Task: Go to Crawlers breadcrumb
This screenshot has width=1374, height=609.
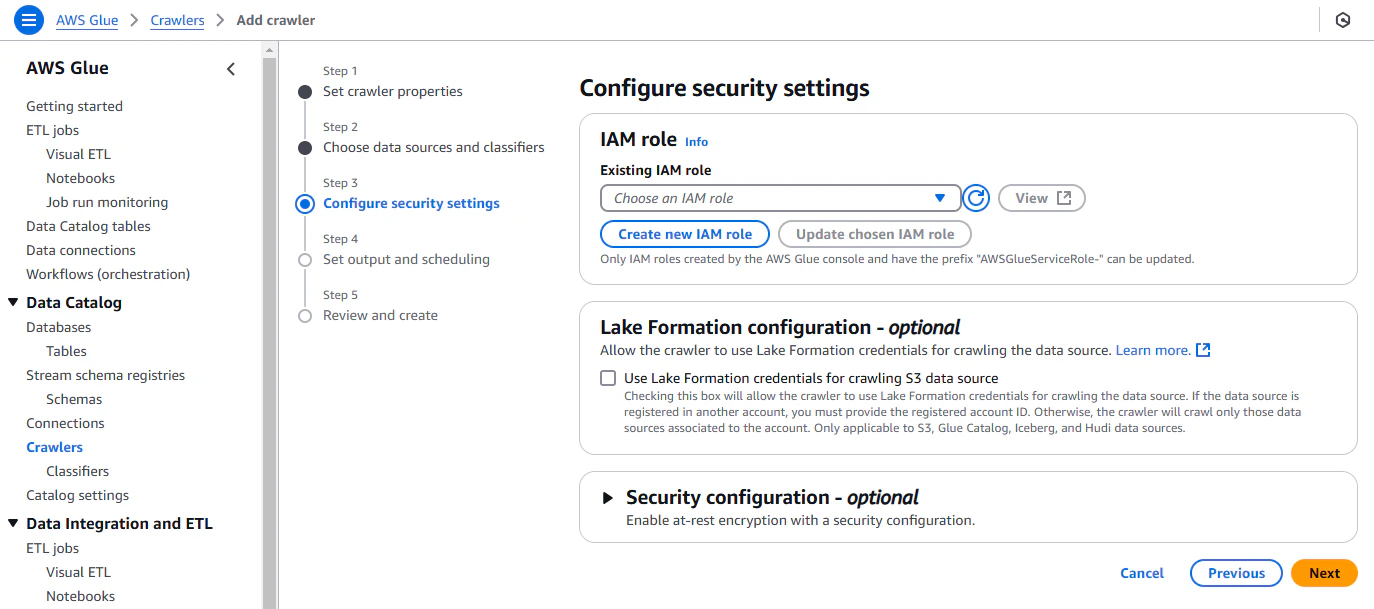Action: click(x=177, y=20)
